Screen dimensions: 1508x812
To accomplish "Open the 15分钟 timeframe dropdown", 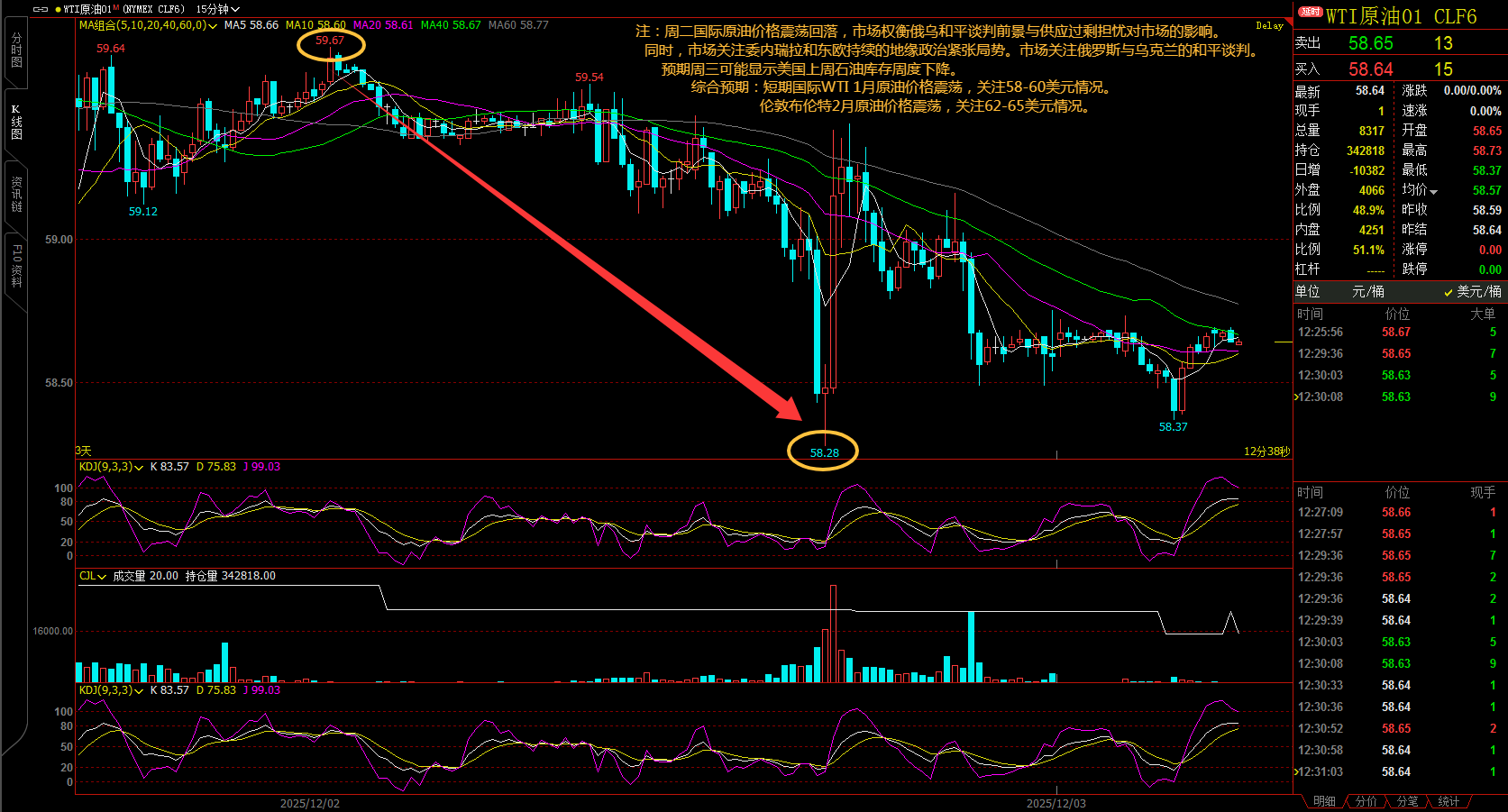I will [217, 9].
